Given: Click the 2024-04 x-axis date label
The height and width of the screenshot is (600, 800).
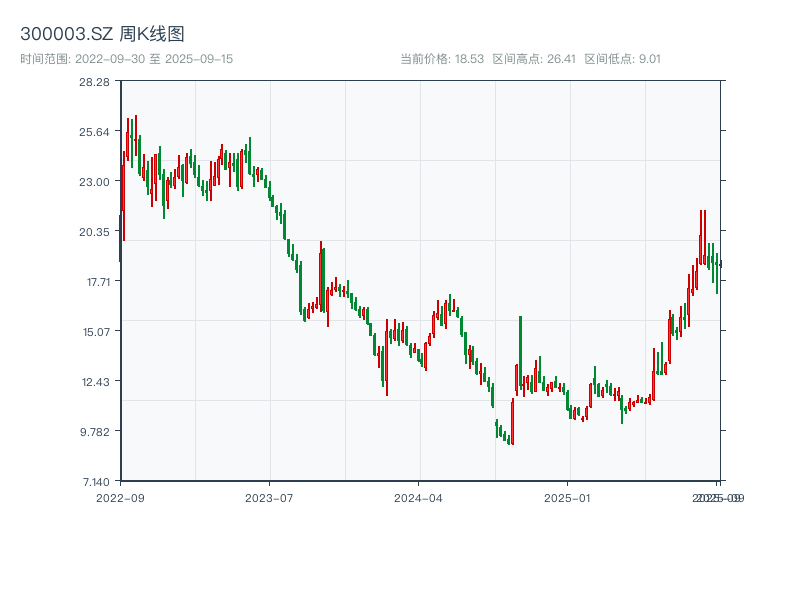Looking at the screenshot, I should click(x=419, y=497).
